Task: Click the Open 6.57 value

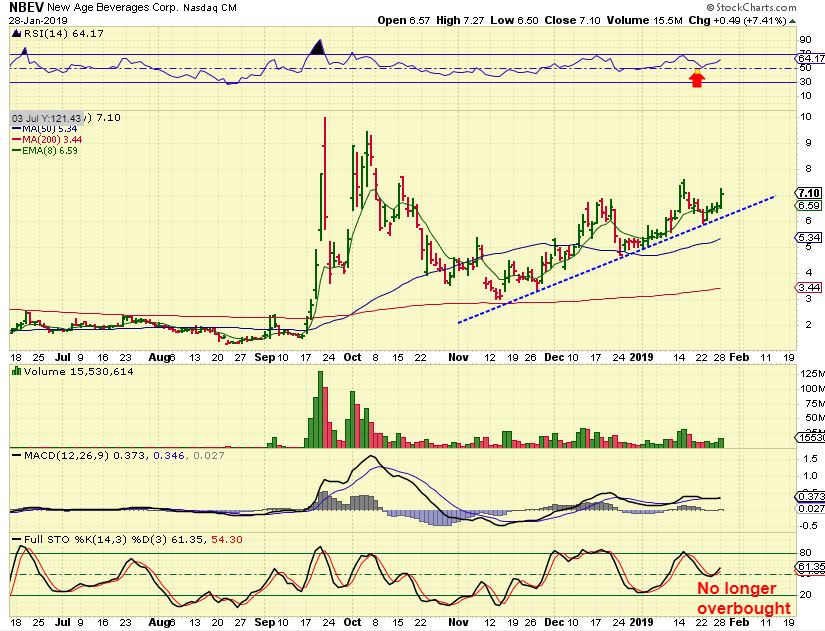Action: coord(404,21)
